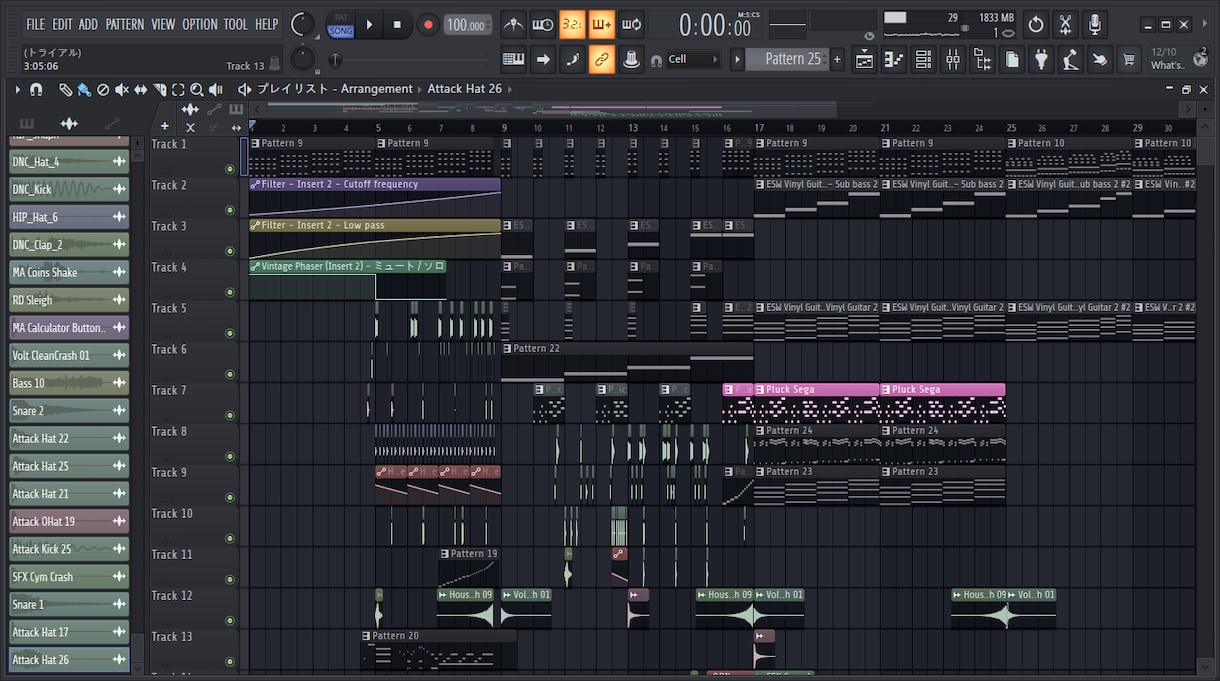Click the Arrangement breadcrumb arrow
This screenshot has width=1220, height=681.
[420, 89]
